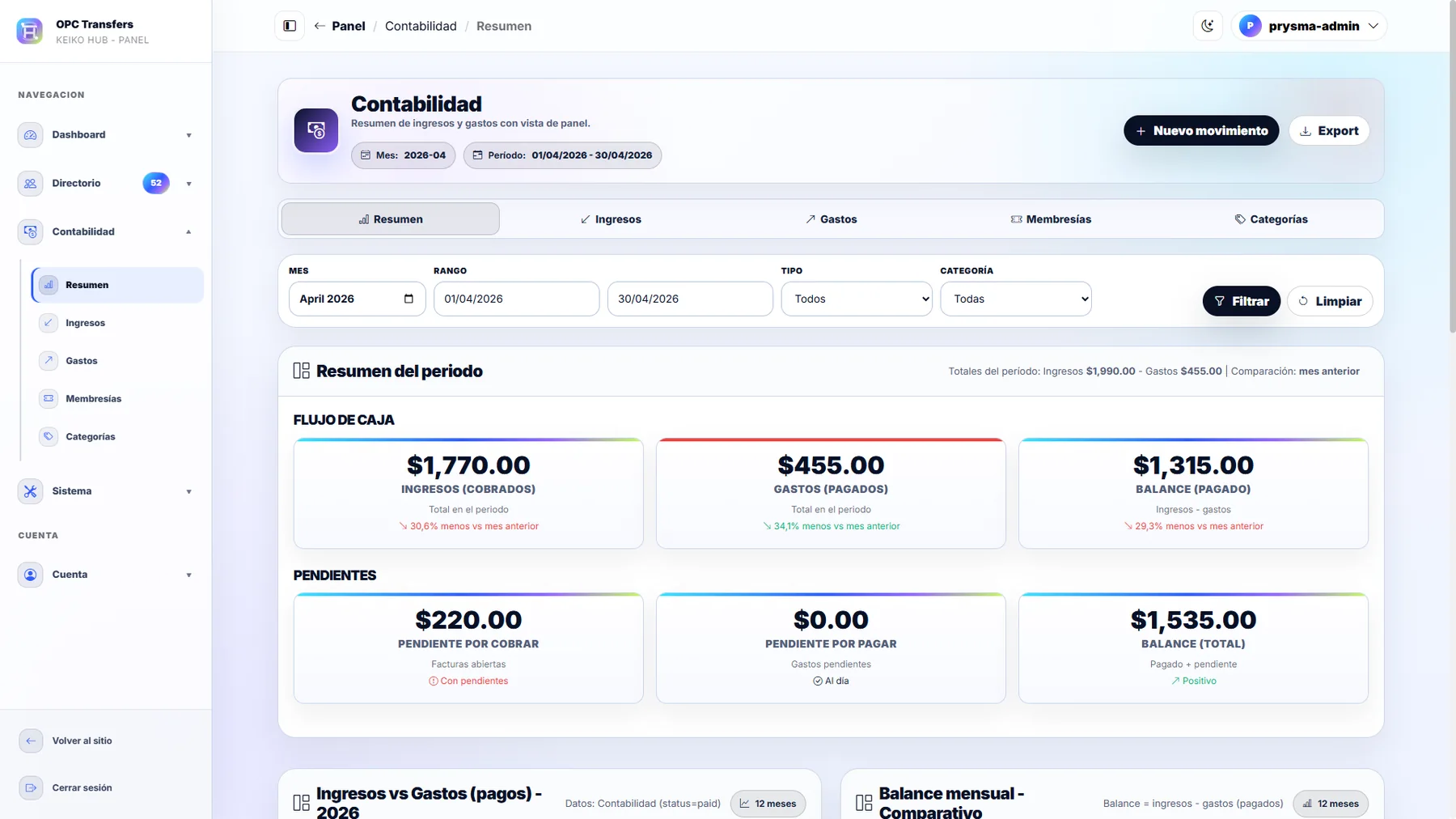Open Contabilidad breadcrumb link

pyautogui.click(x=421, y=26)
